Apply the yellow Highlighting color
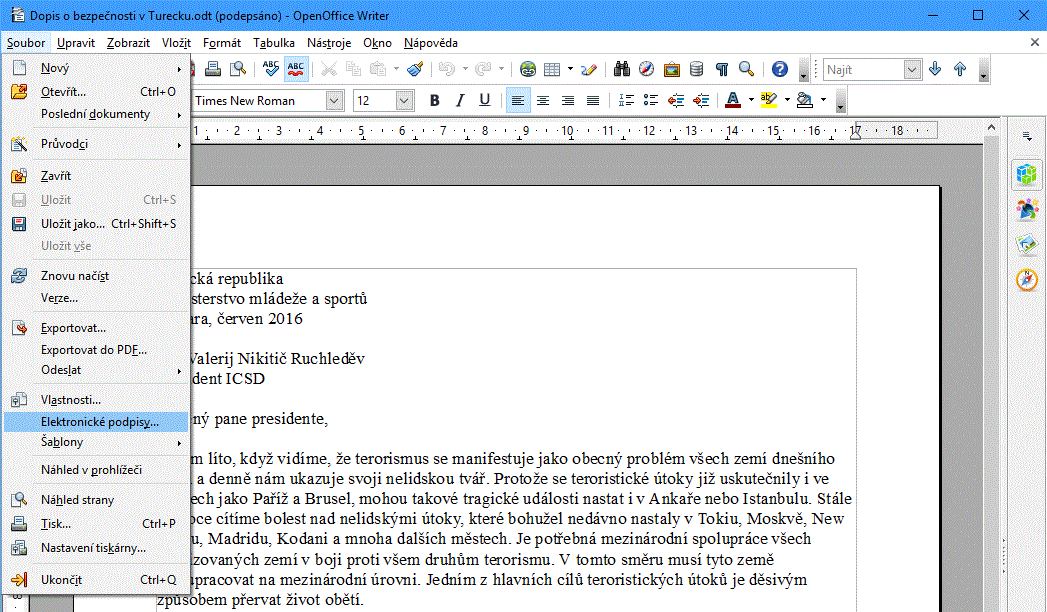 (769, 100)
